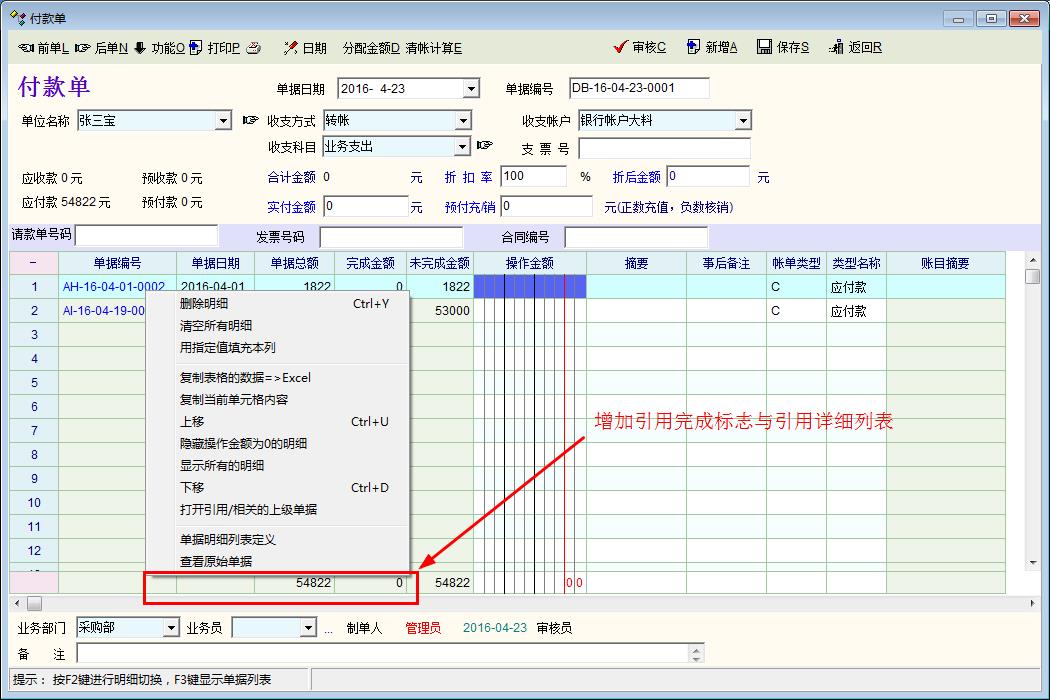This screenshot has height=700, width=1050.
Task: Approve the document with 审核 checkmark
Action: point(621,47)
